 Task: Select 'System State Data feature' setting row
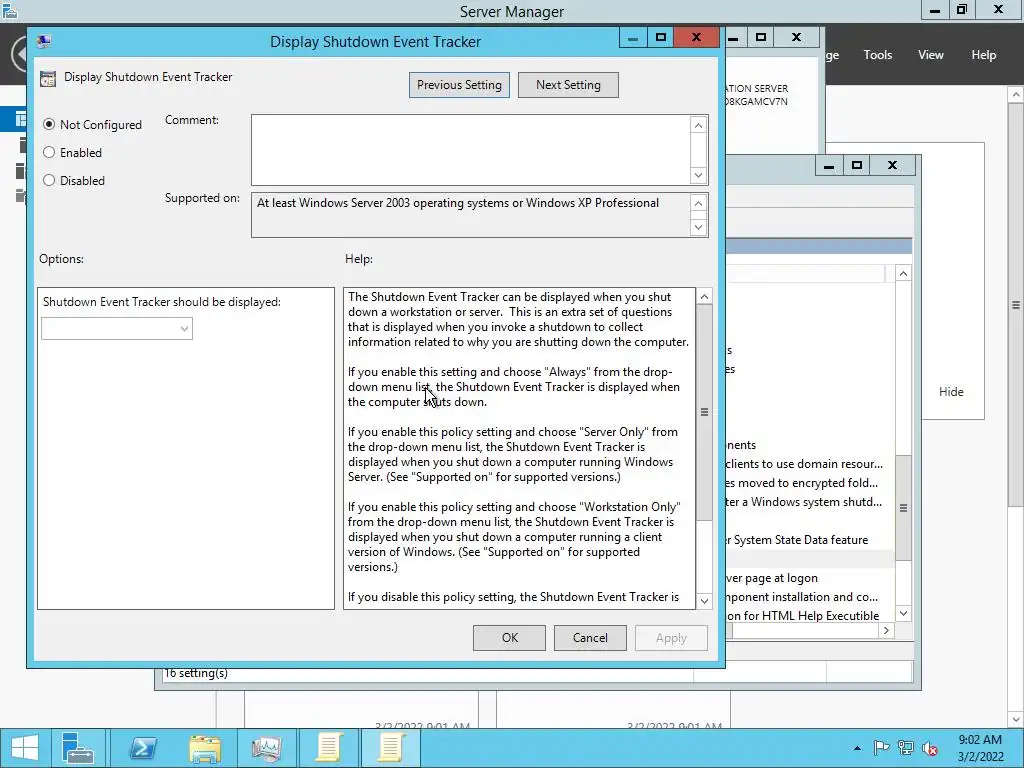pyautogui.click(x=809, y=540)
